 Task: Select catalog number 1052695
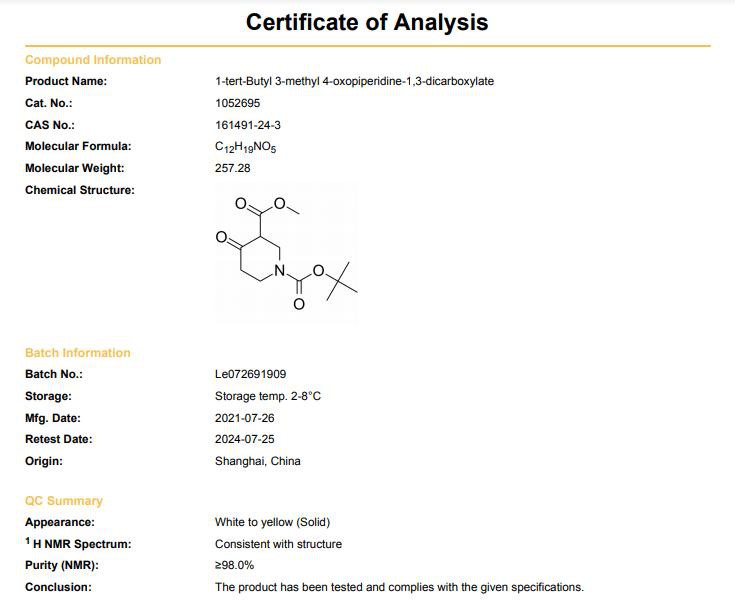point(238,103)
